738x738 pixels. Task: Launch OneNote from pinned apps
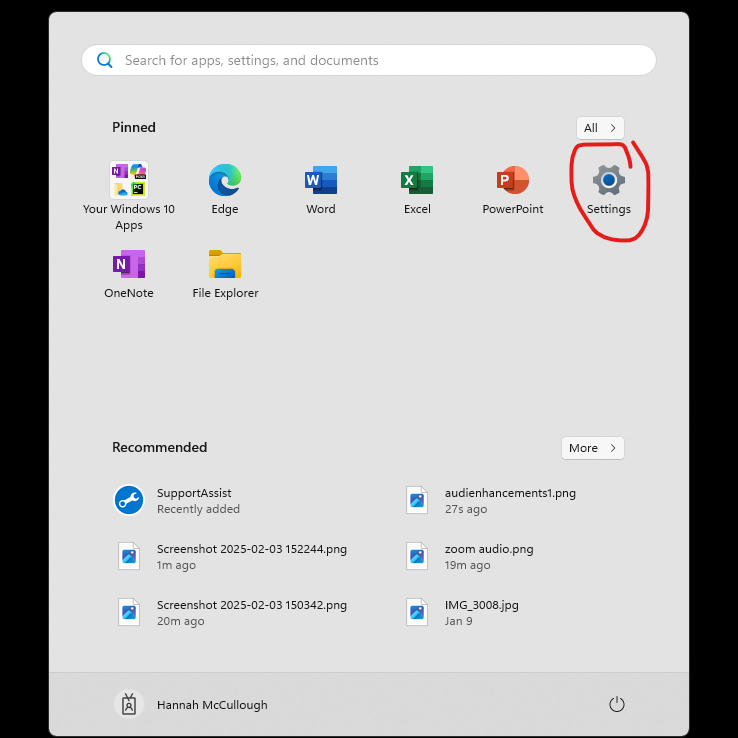click(x=129, y=265)
